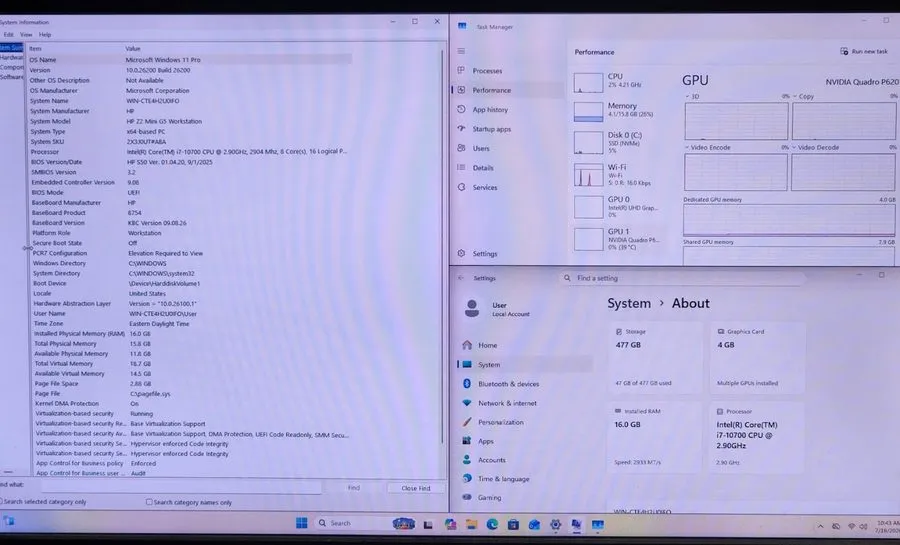Open the Video Decode graph dropdown
Viewport: 900px width, 545px height.
815,147
